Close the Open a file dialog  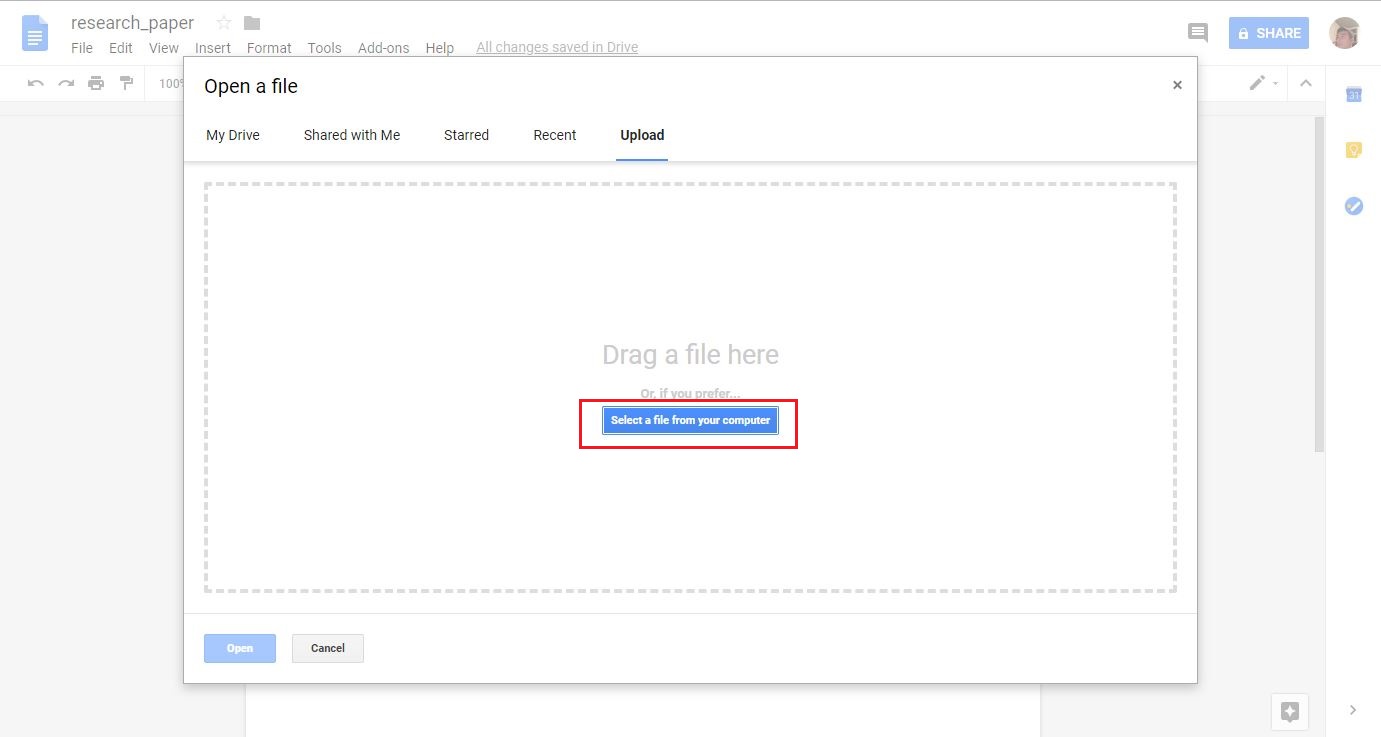point(1177,85)
